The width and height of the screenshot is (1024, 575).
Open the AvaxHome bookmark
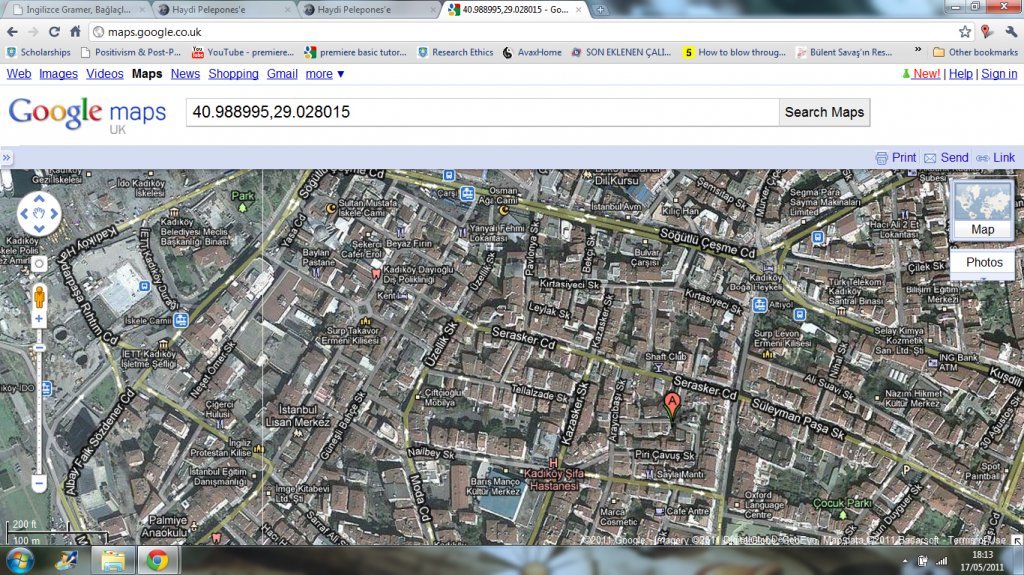click(532, 52)
